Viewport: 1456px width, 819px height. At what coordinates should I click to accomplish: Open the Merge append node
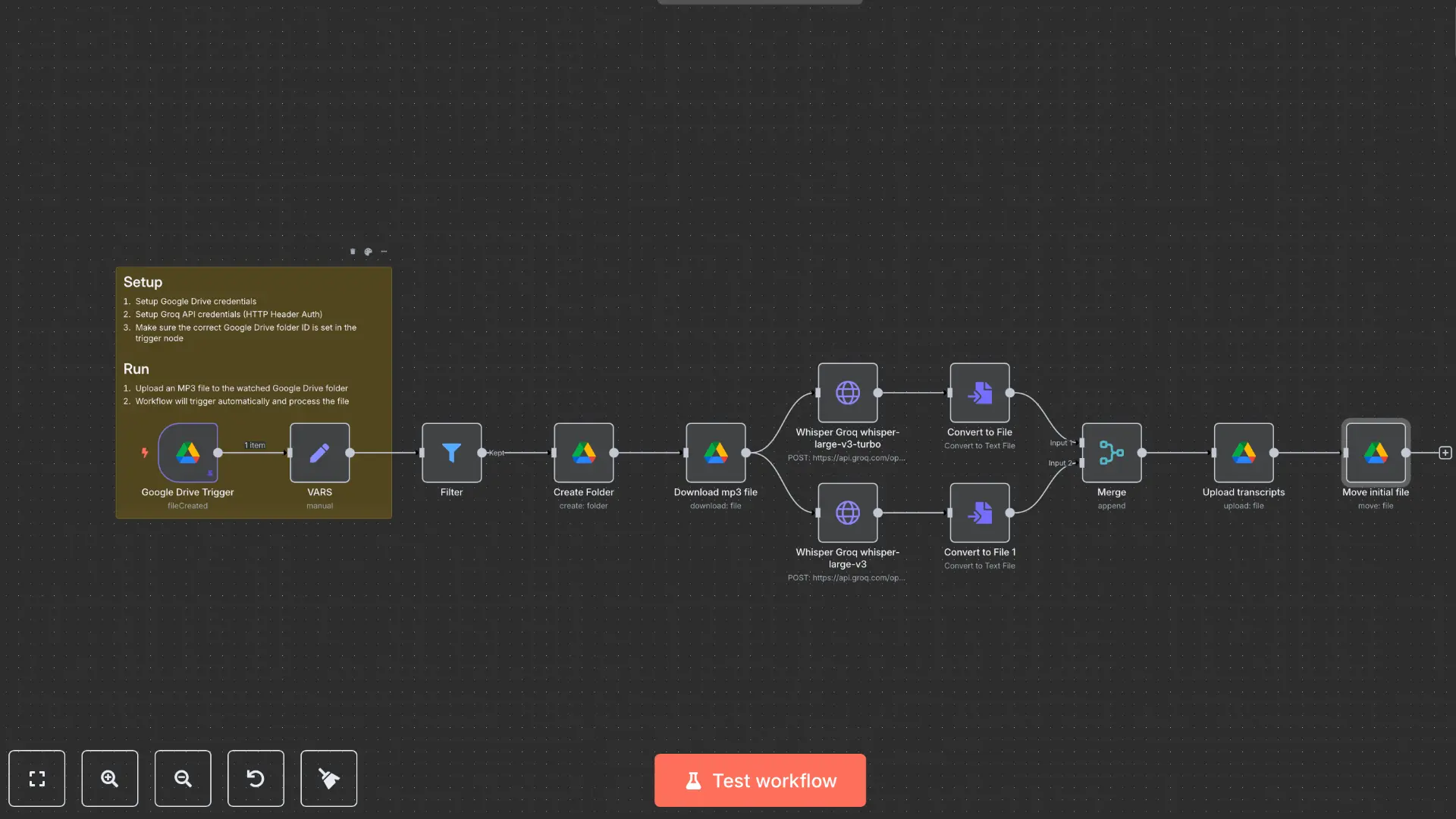[1111, 453]
